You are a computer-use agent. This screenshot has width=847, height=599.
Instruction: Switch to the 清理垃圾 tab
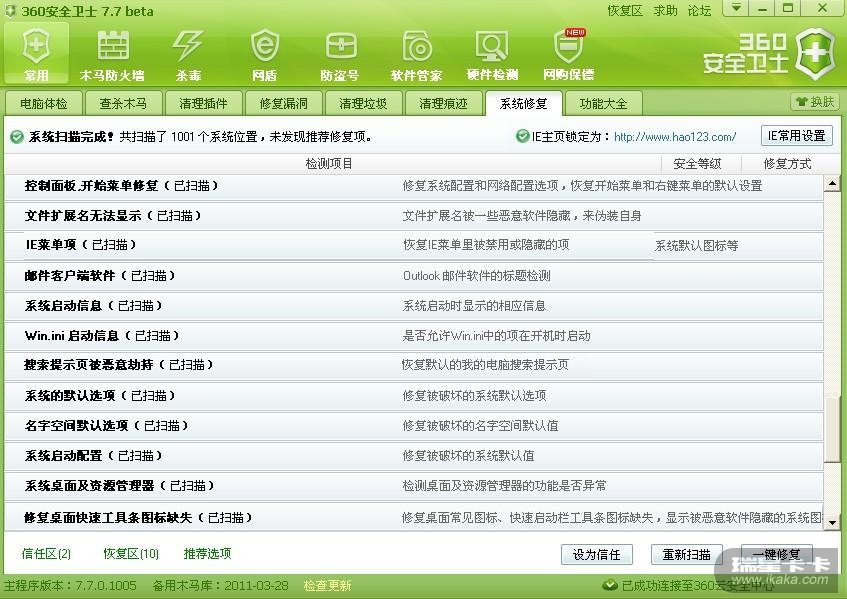pyautogui.click(x=363, y=103)
